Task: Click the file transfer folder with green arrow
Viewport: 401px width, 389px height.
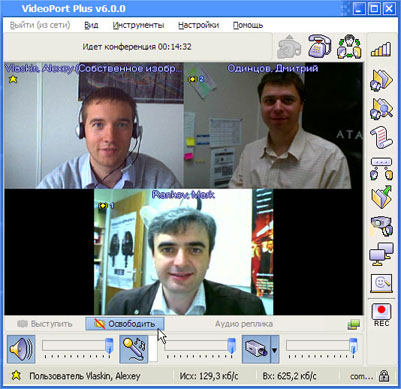Action: pyautogui.click(x=382, y=197)
